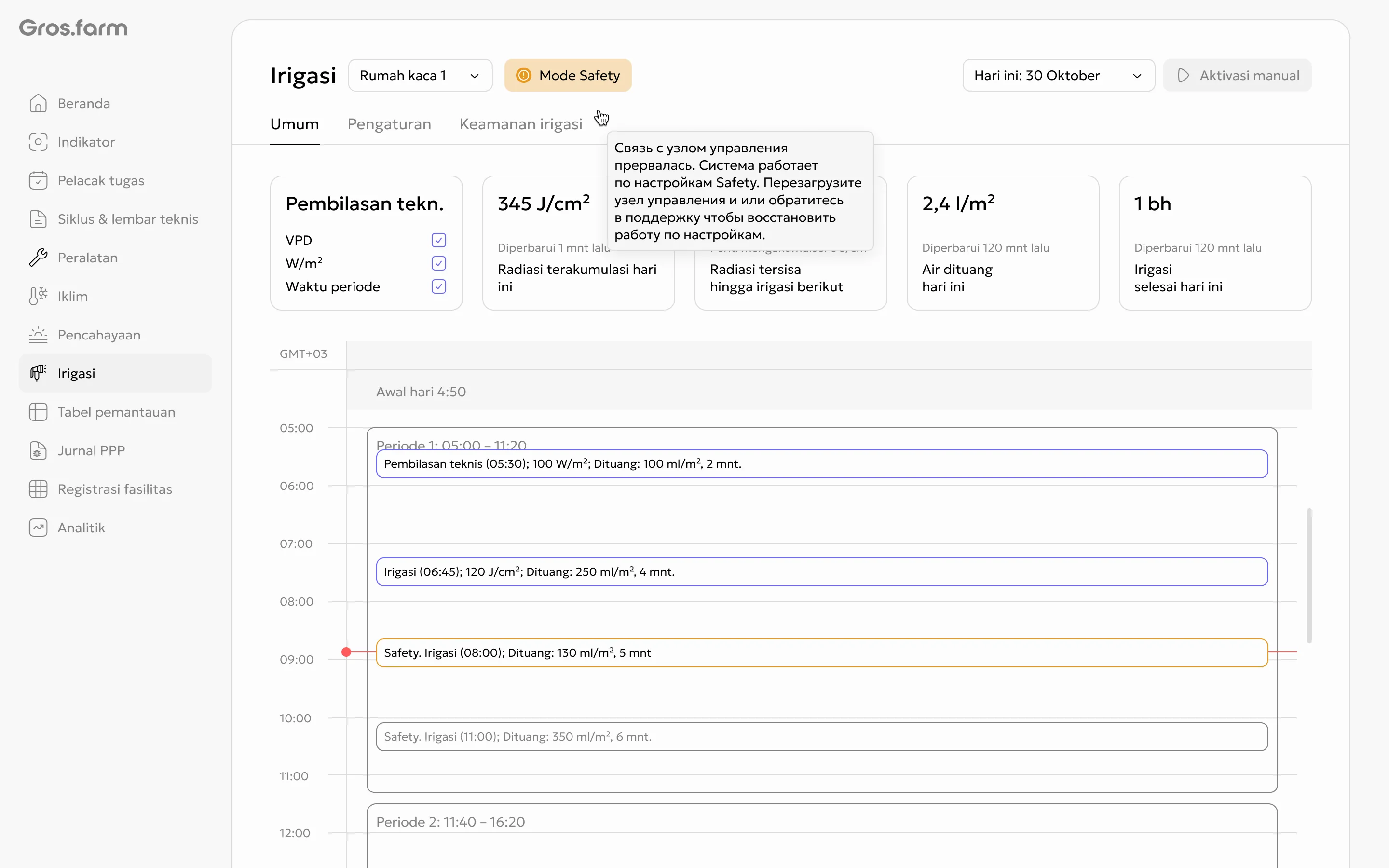
Task: Click the Gros.farm logo
Action: coord(73,27)
